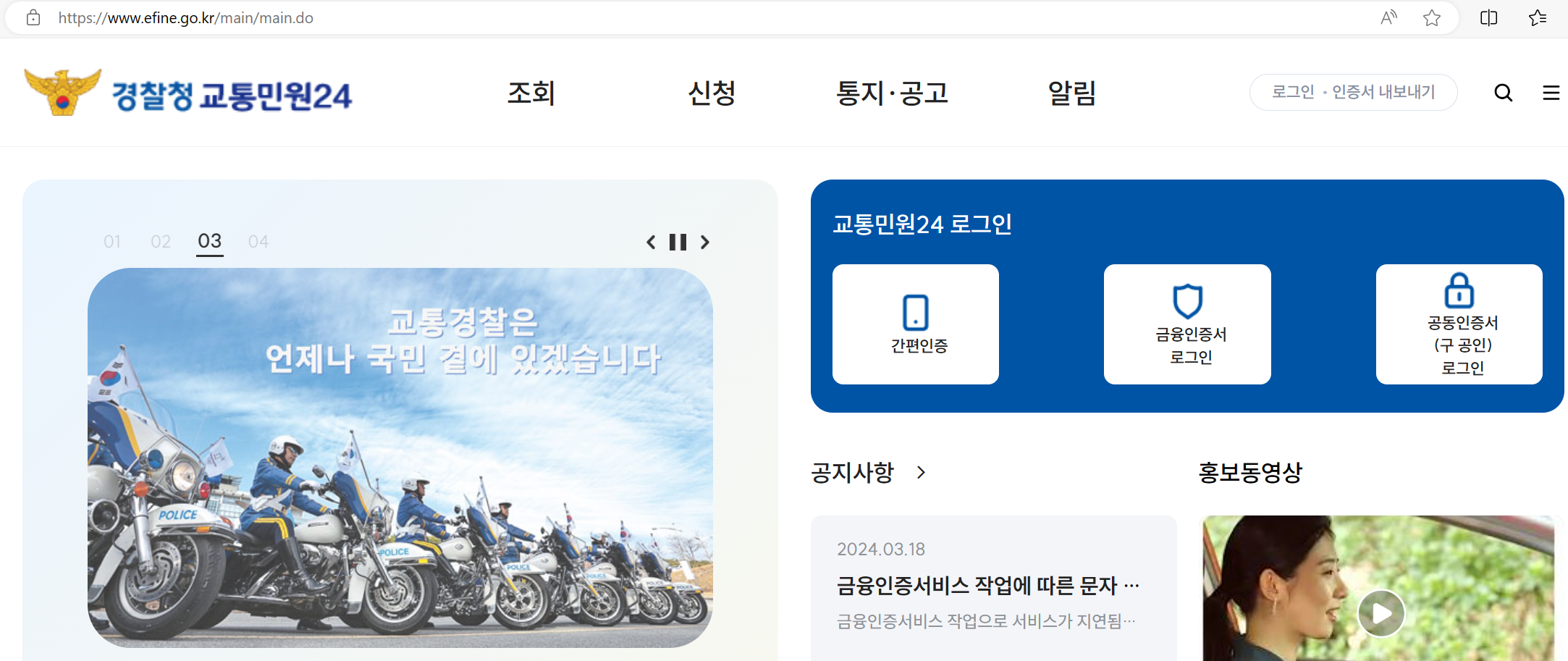
Task: Click the 경찰청 교통민원24 eagle logo
Action: (x=62, y=92)
